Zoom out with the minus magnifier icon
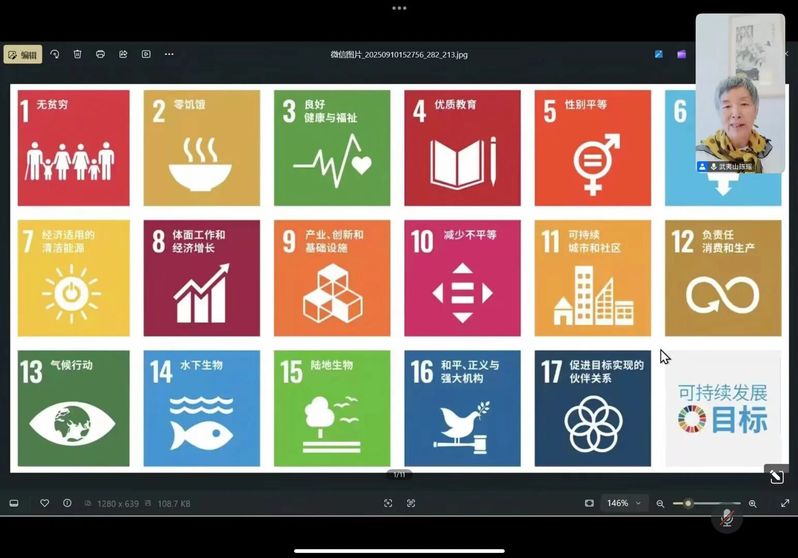The height and width of the screenshot is (558, 798). coord(660,504)
